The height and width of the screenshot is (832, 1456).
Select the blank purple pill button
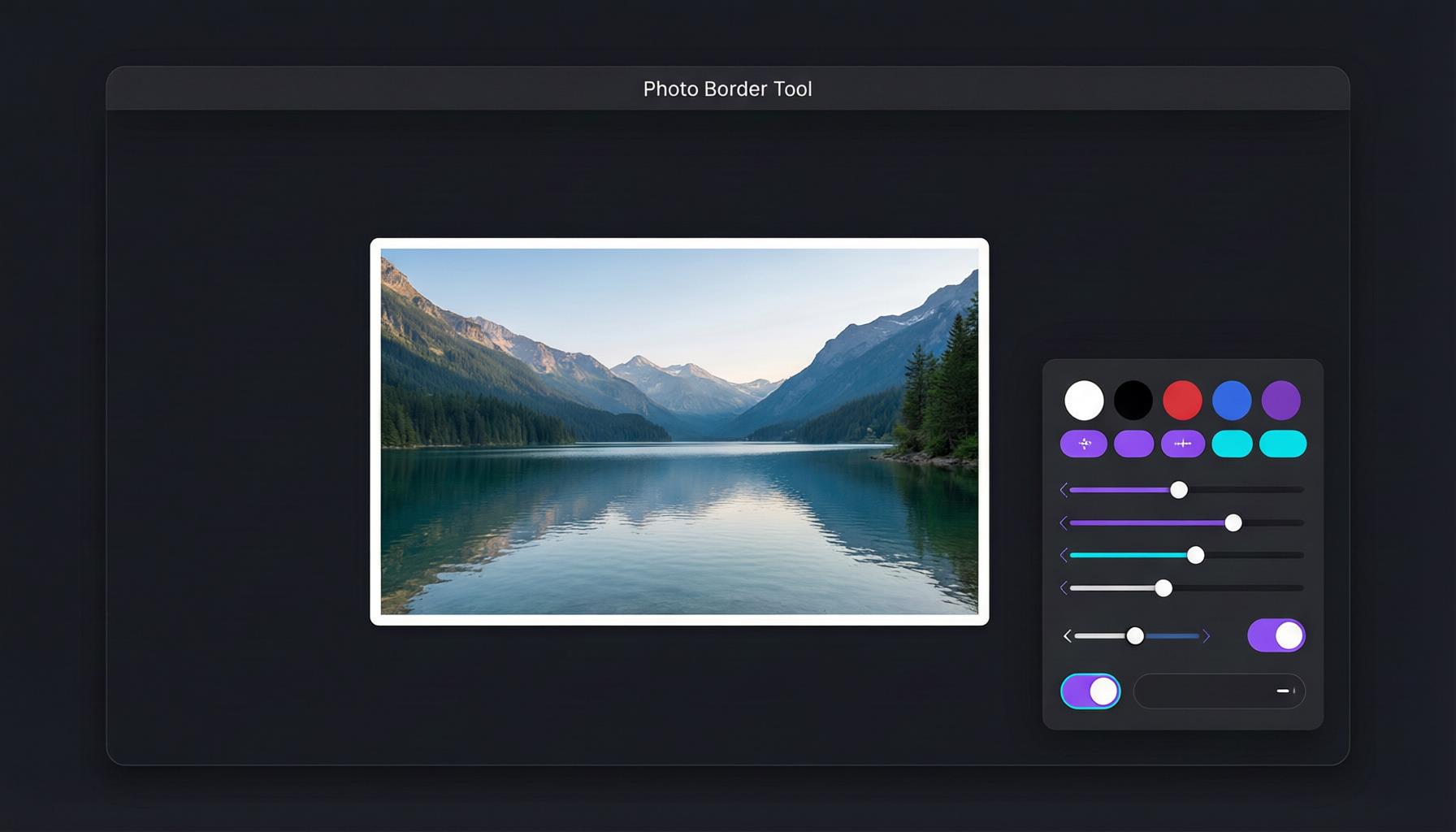[1134, 444]
